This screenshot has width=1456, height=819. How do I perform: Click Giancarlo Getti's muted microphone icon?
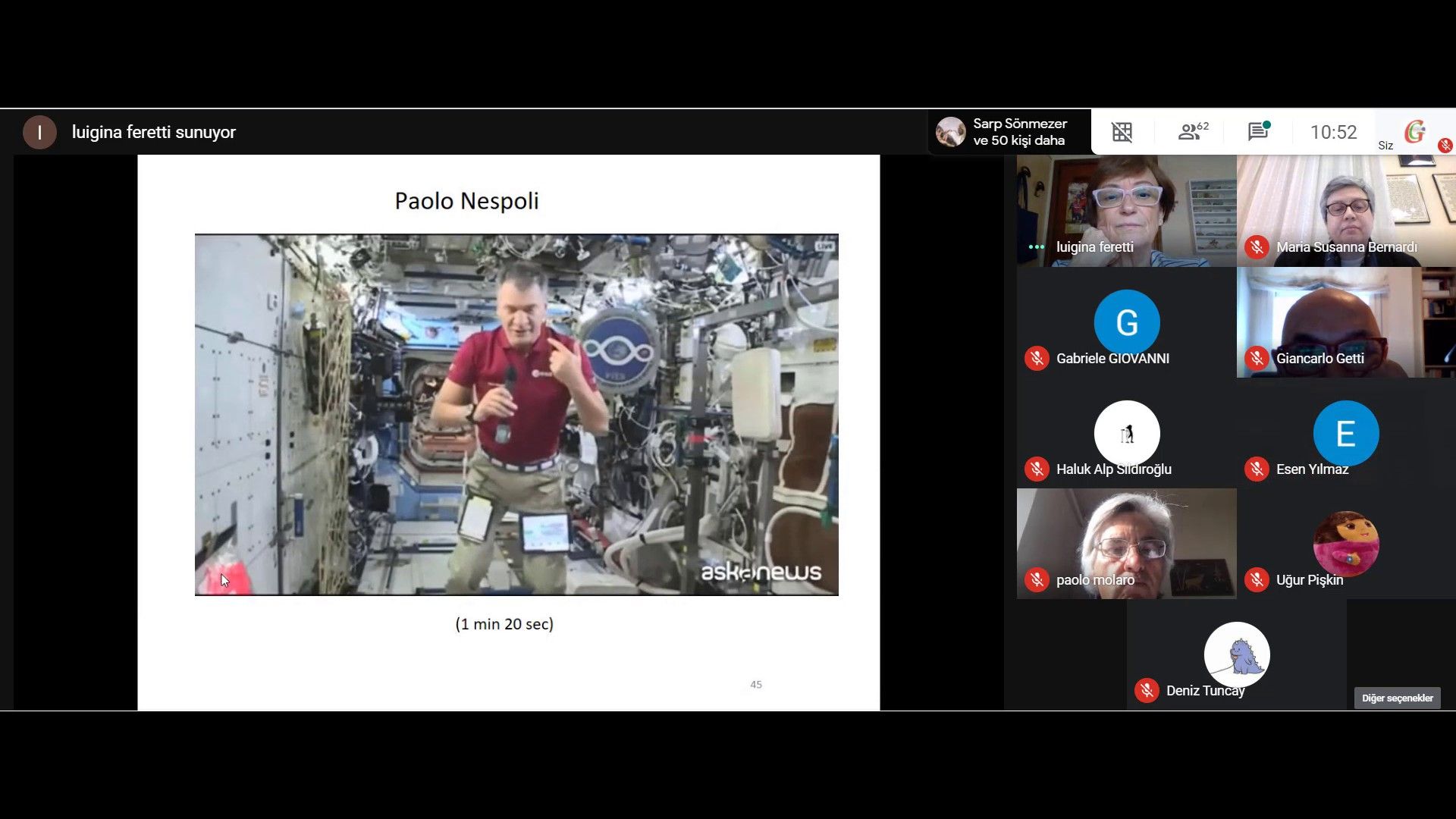coord(1257,358)
